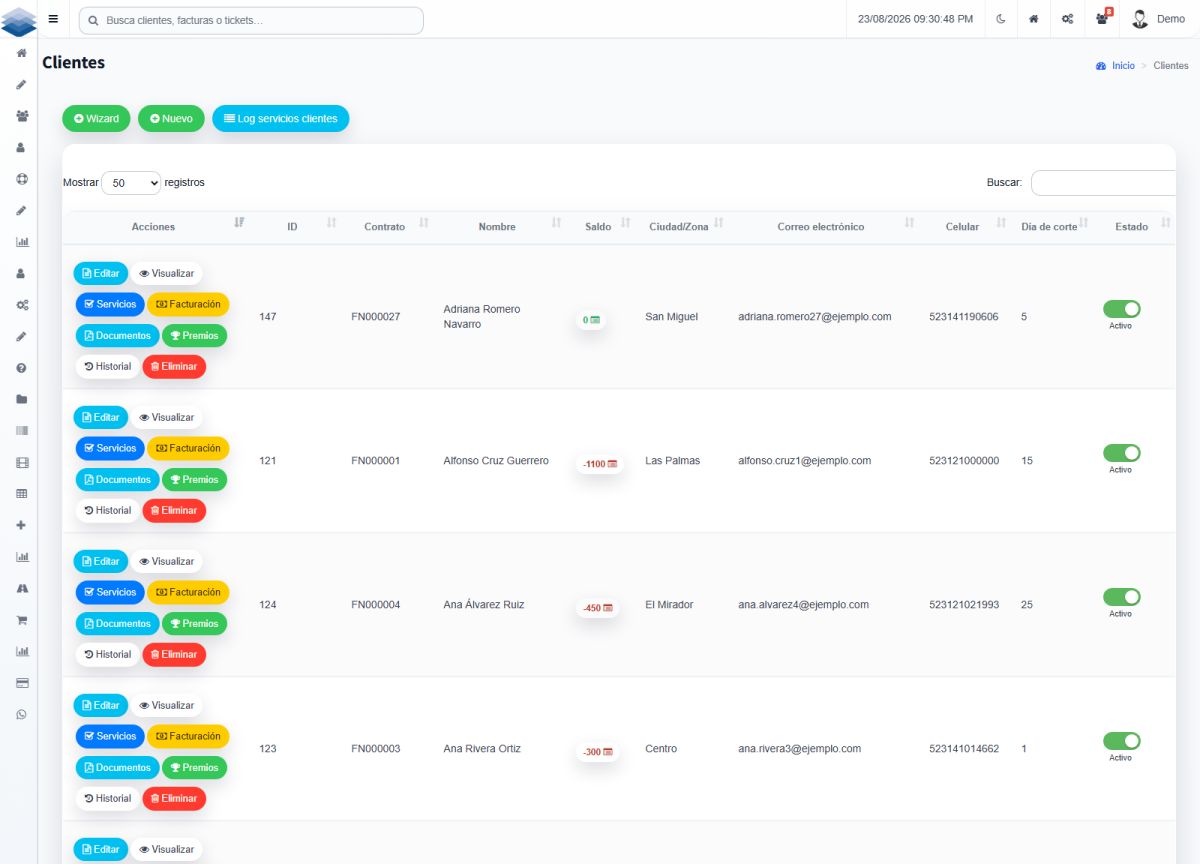Sort the table by the Saldo column
This screenshot has height=864, width=1200.
click(598, 227)
